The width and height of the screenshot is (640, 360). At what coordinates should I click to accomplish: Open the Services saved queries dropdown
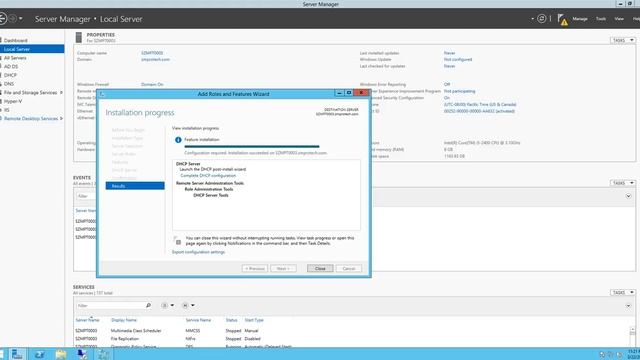tap(188, 305)
